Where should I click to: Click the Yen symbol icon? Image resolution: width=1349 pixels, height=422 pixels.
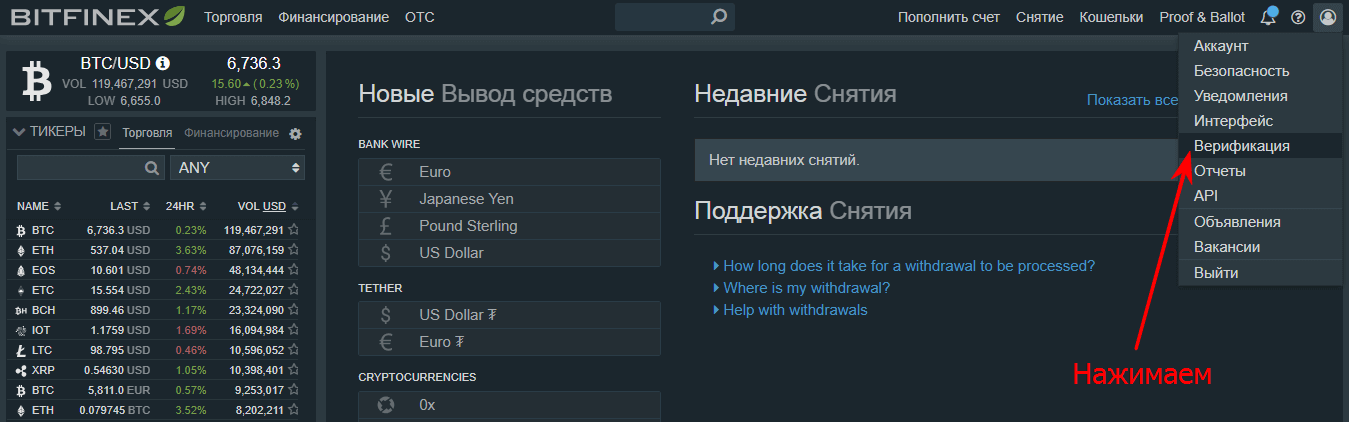(x=386, y=199)
